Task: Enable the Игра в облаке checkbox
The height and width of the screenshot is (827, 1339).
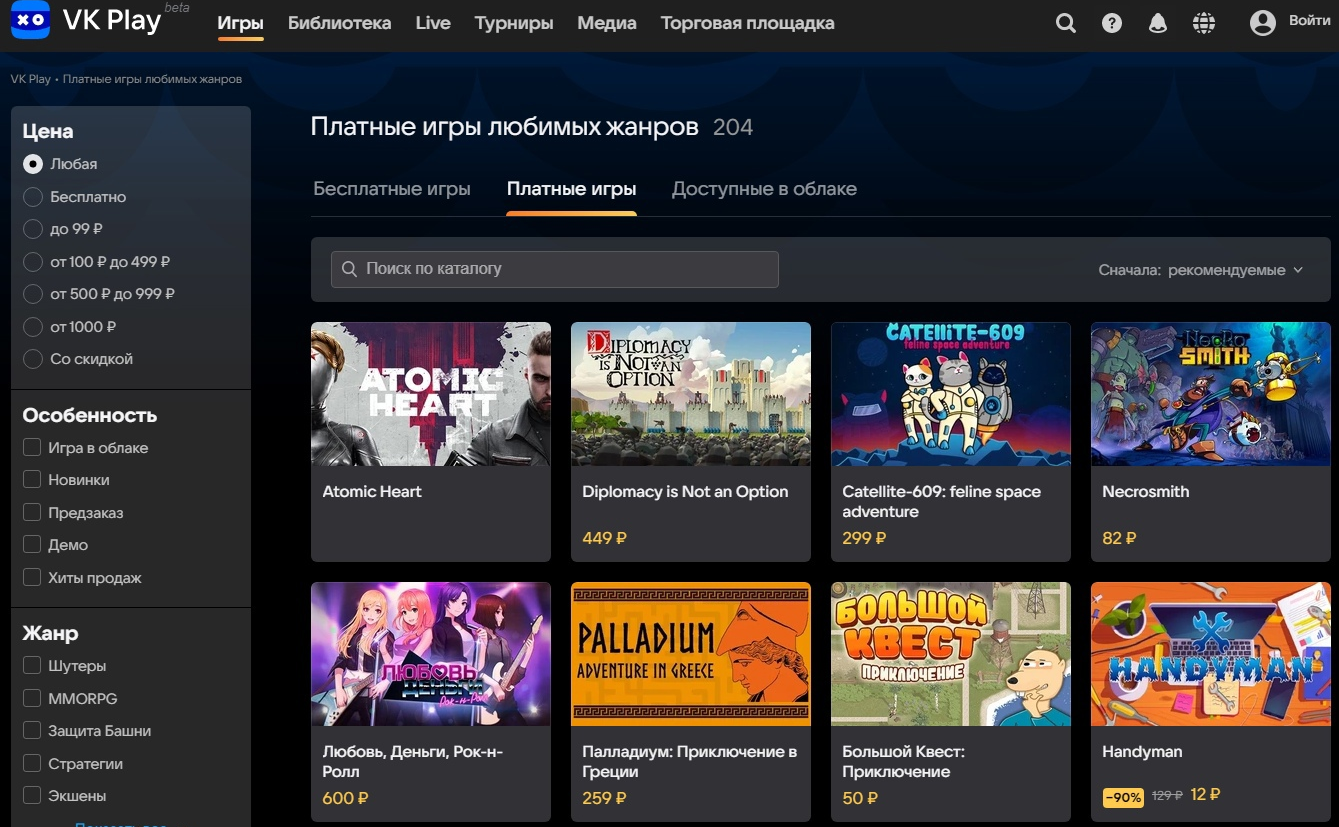Action: click(x=32, y=448)
